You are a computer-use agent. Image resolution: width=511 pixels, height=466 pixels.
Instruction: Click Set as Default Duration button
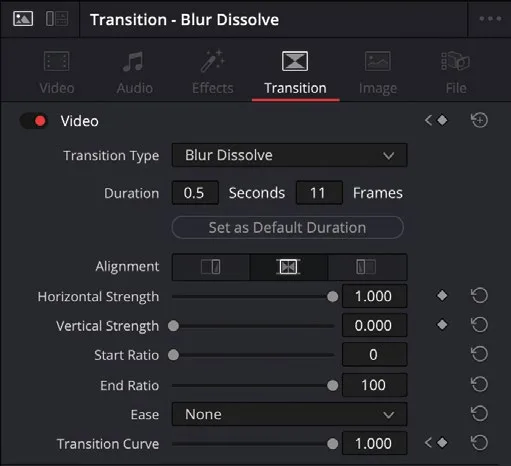click(288, 228)
